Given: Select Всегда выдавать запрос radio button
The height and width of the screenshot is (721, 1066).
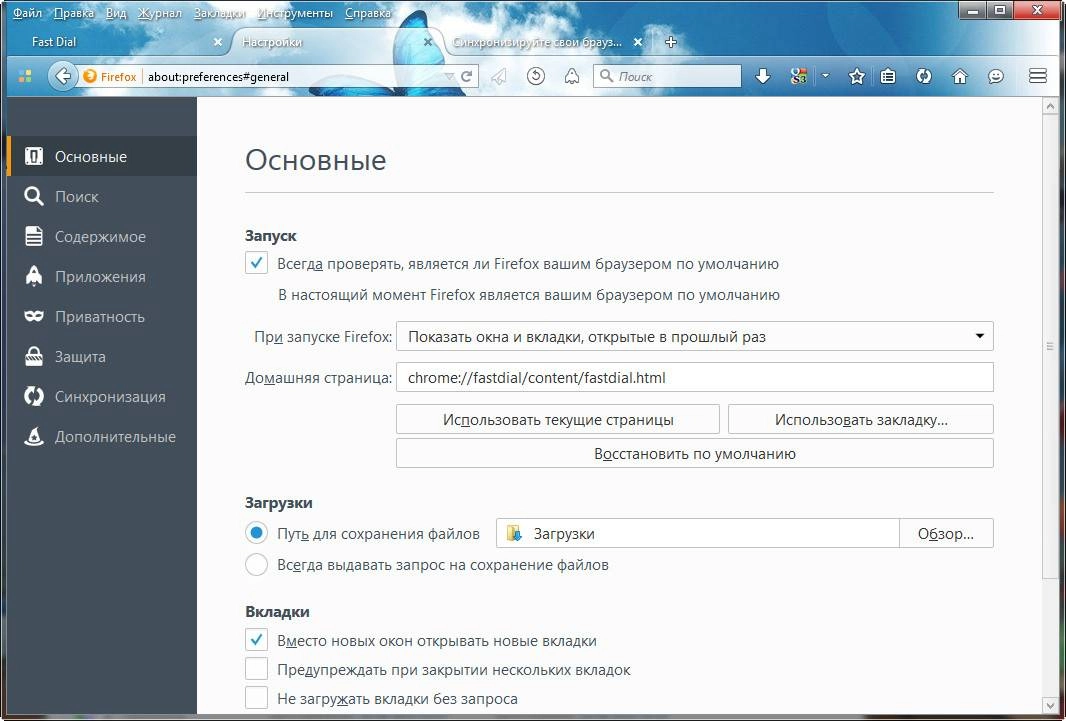Looking at the screenshot, I should (256, 565).
